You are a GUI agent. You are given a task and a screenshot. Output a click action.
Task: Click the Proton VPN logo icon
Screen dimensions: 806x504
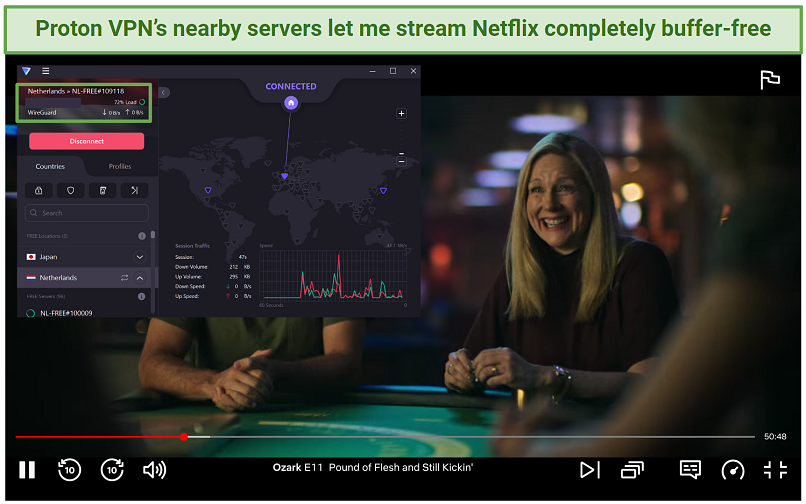pyautogui.click(x=26, y=71)
